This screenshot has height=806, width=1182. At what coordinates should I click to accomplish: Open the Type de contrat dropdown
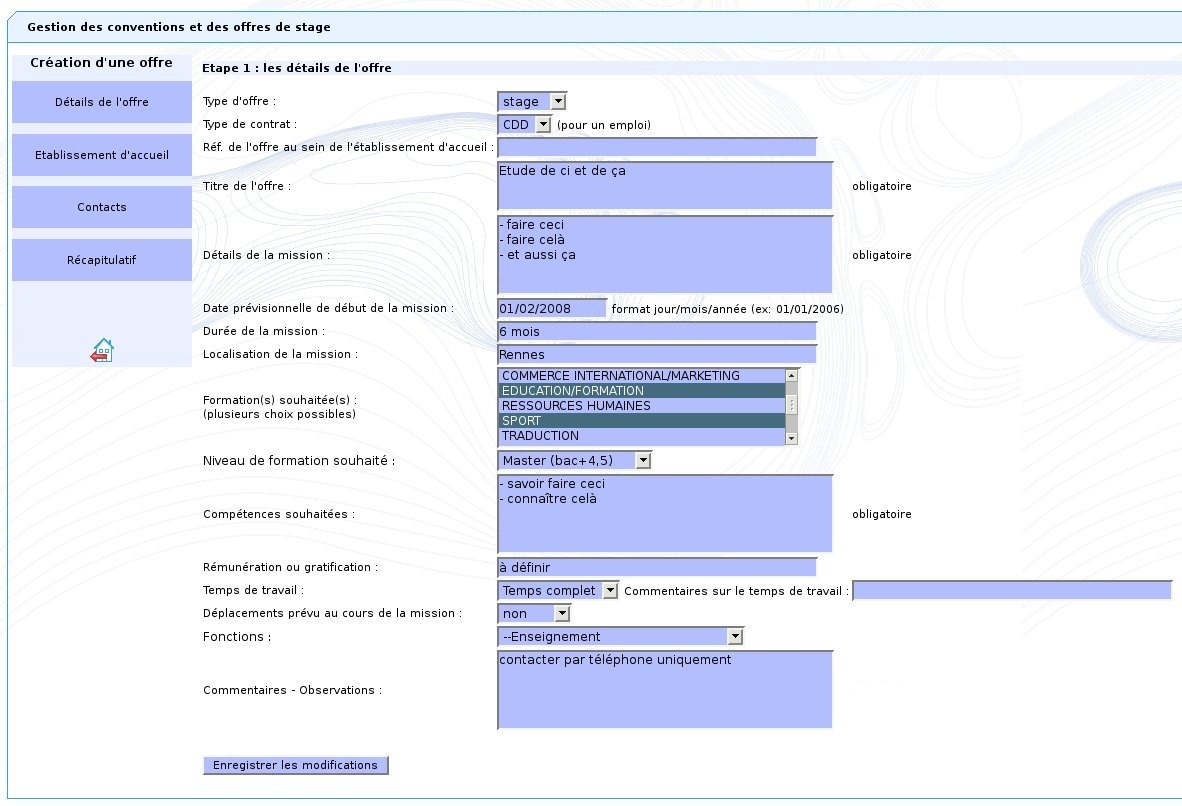[525, 125]
